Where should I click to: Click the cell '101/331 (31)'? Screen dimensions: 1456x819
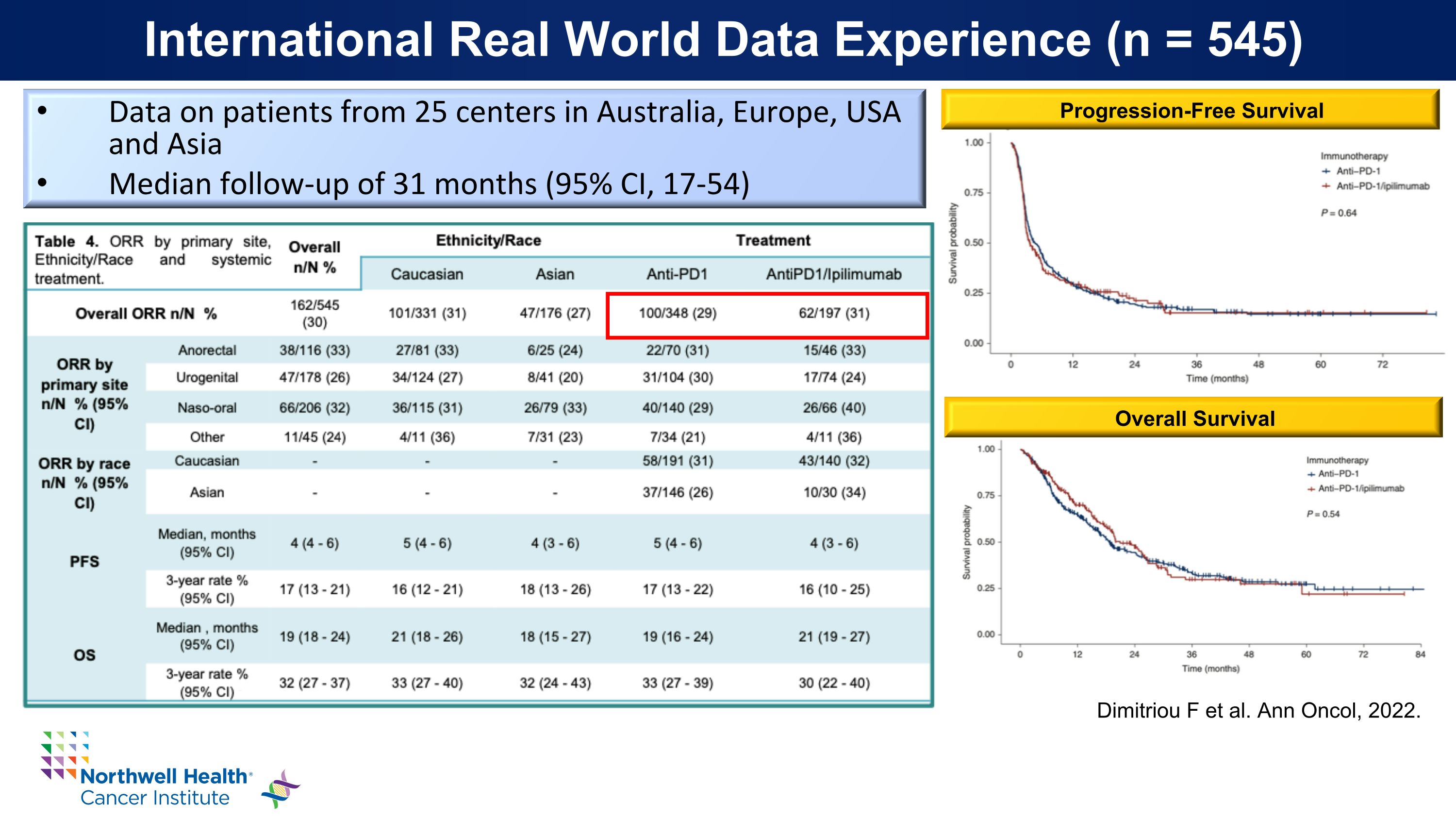[x=427, y=313]
